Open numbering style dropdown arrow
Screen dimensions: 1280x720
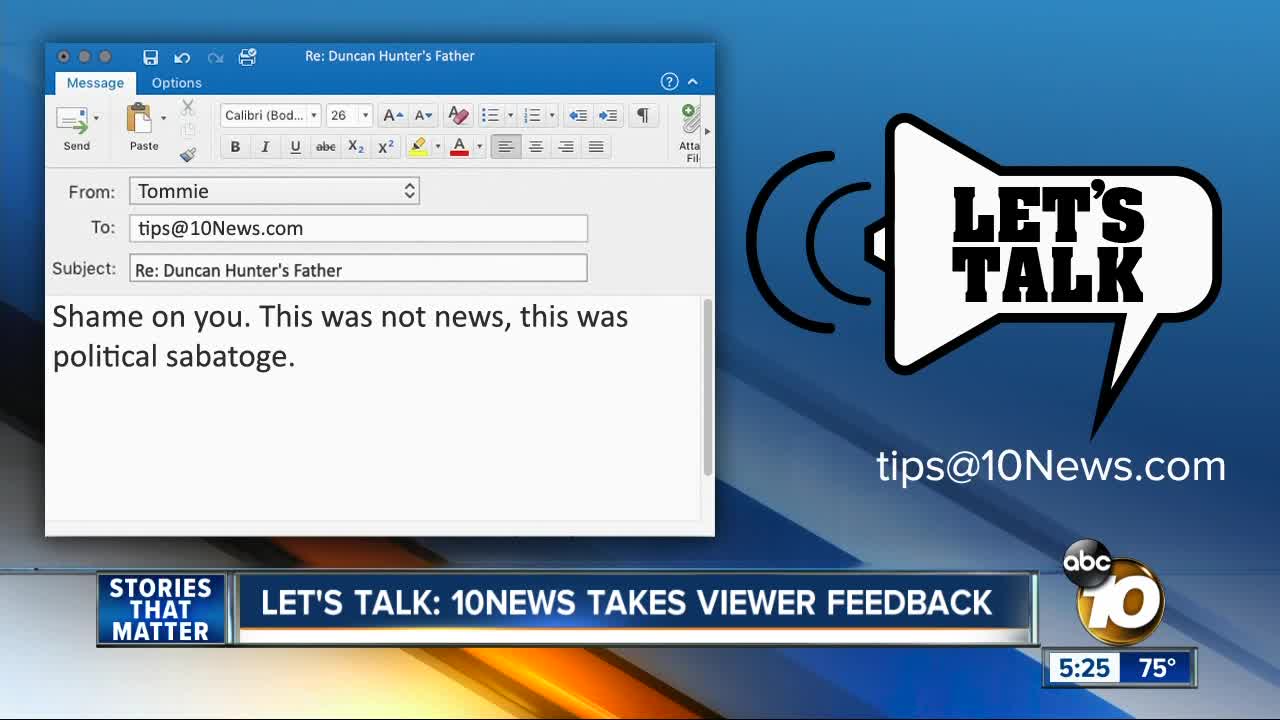551,116
